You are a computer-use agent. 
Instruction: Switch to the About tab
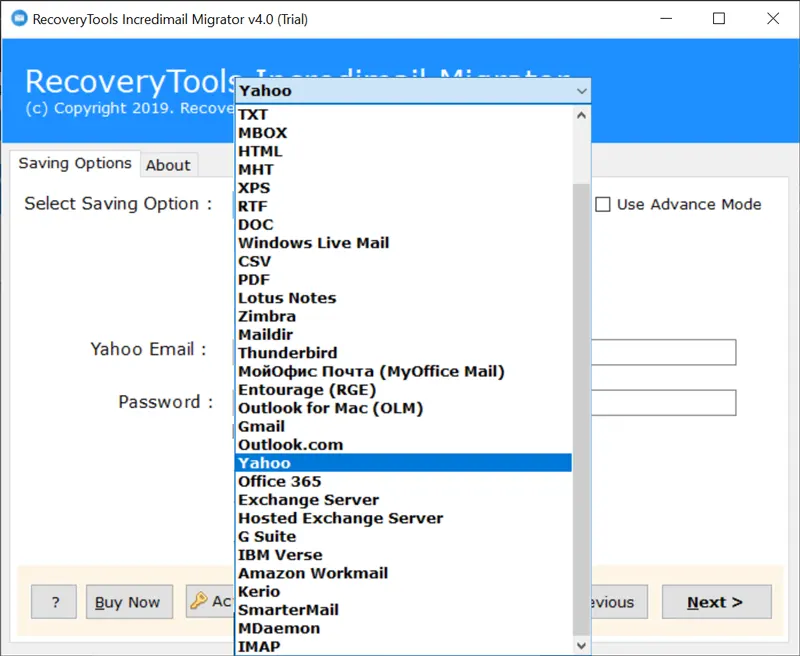168,165
